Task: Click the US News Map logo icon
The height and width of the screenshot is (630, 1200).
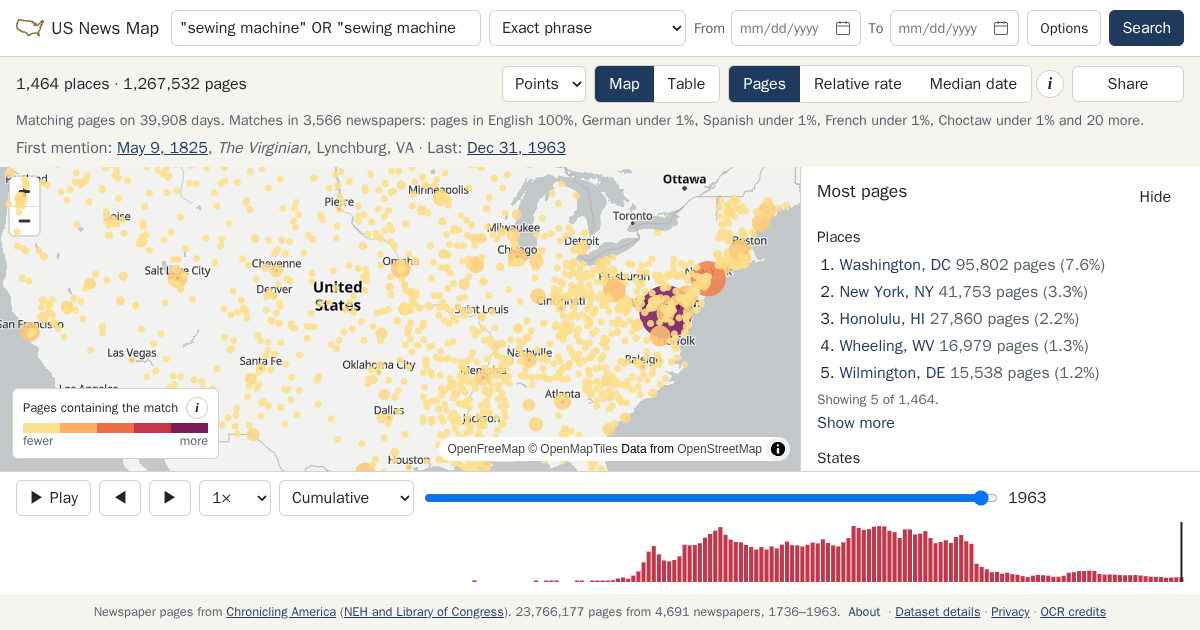Action: [30, 28]
